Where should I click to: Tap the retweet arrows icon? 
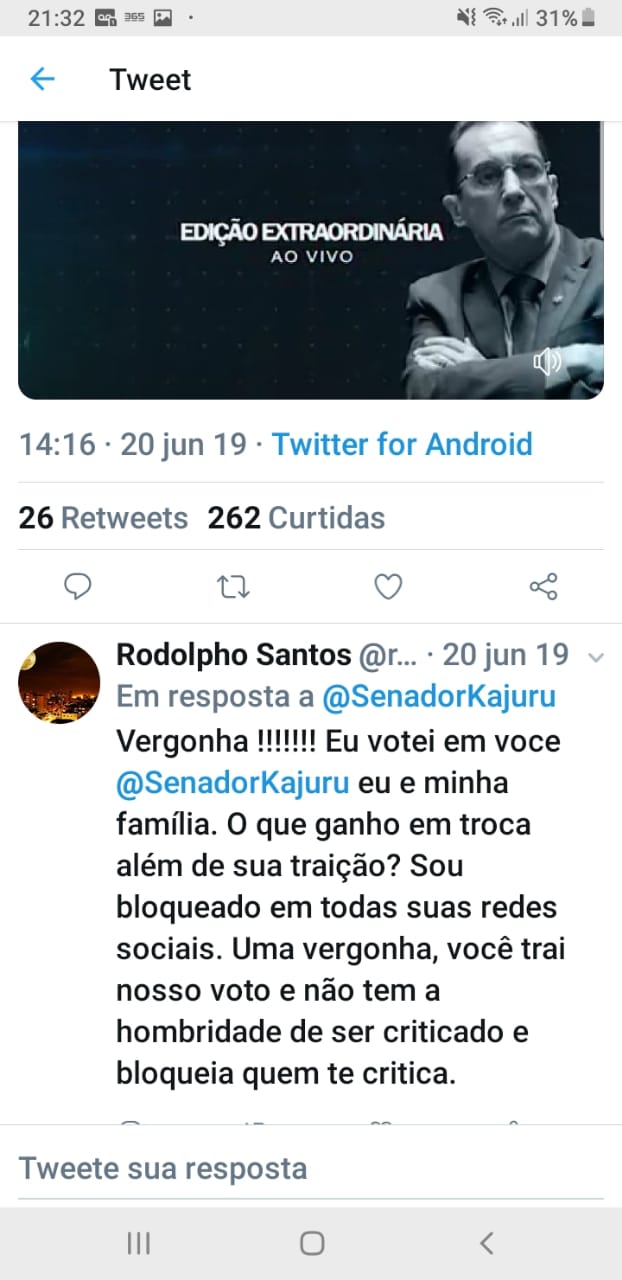(233, 587)
